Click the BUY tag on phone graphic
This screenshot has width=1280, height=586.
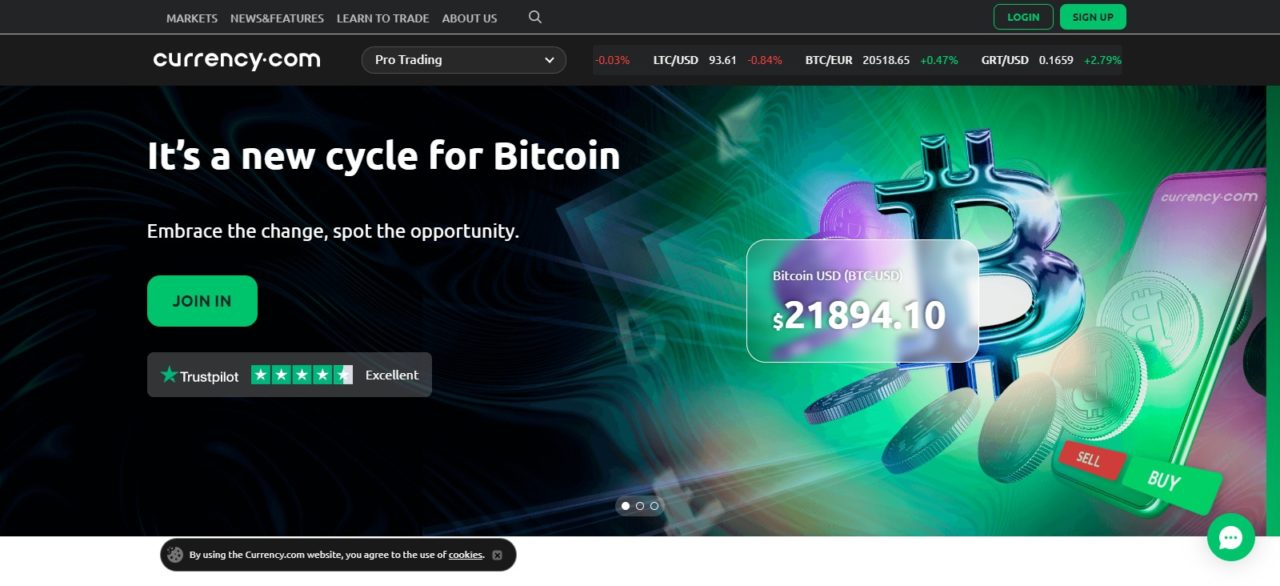click(x=1165, y=481)
